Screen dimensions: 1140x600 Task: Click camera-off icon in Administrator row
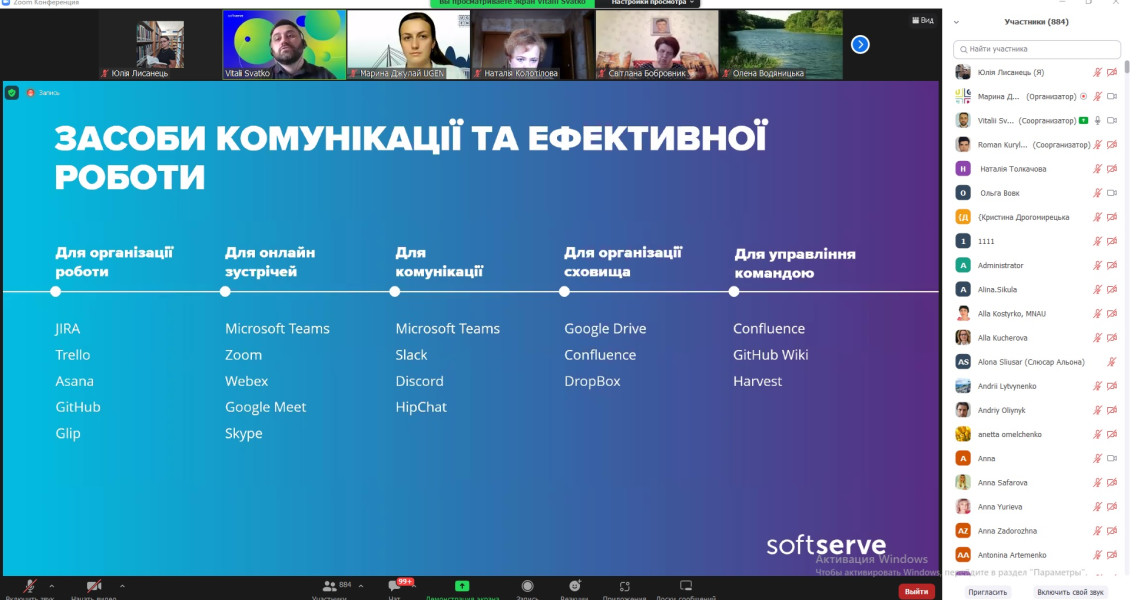1112,265
